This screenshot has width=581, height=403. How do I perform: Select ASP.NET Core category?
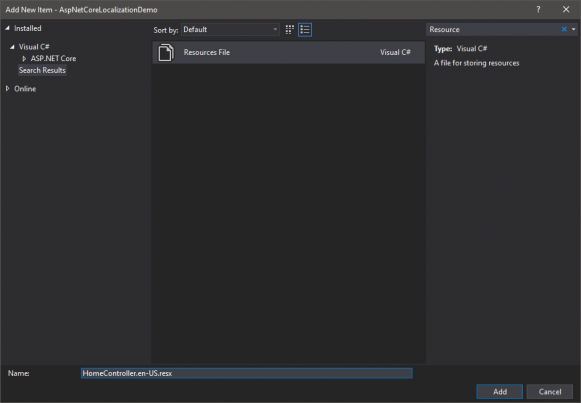click(x=53, y=59)
